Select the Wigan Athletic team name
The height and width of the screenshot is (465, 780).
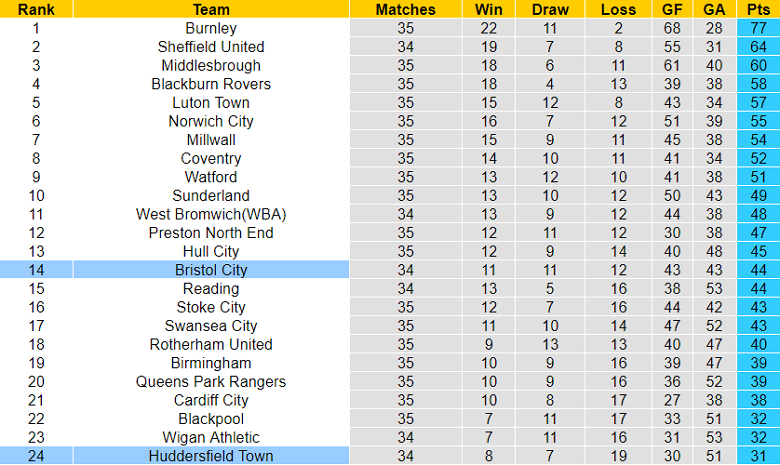[211, 438]
